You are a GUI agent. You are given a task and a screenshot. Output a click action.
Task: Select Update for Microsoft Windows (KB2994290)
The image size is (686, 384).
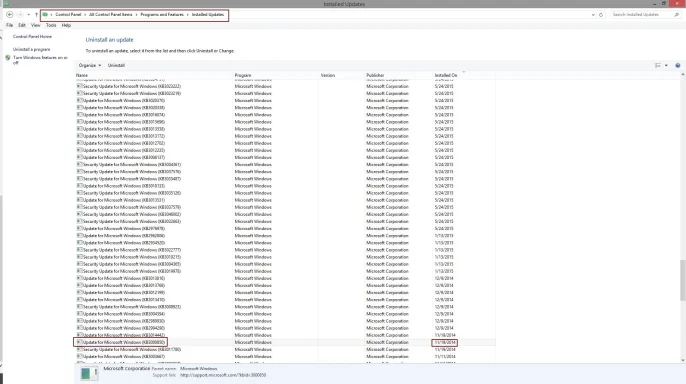[x=285, y=328]
